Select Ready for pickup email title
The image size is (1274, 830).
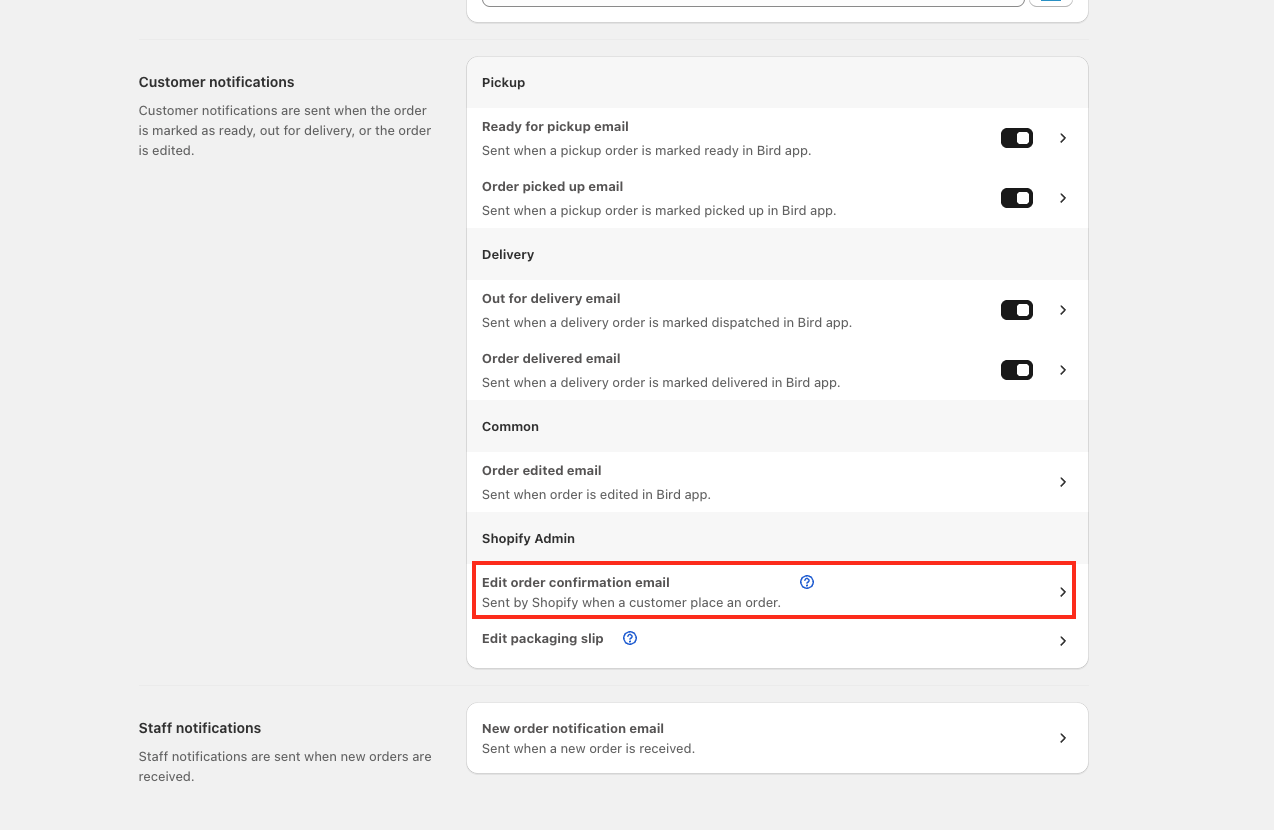point(555,127)
